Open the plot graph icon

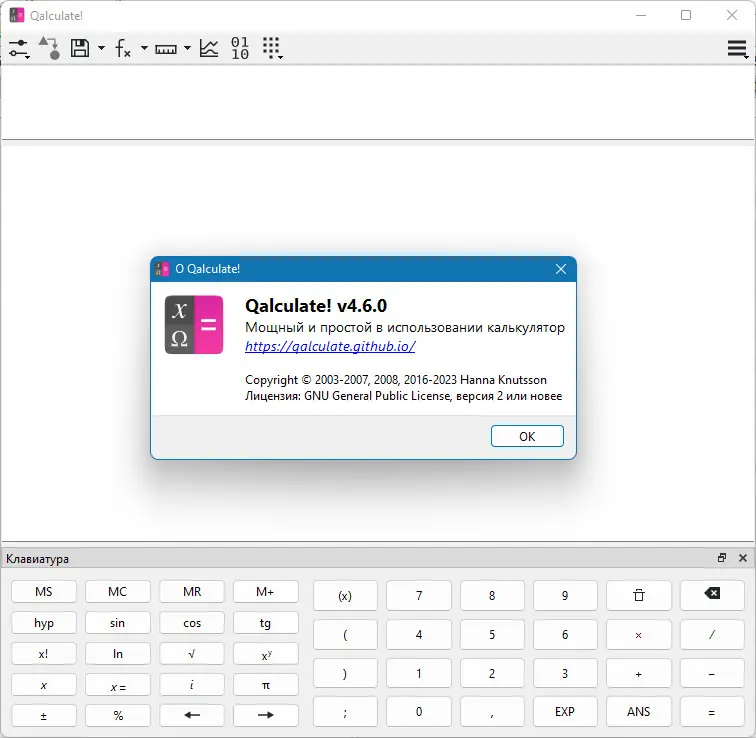point(209,48)
